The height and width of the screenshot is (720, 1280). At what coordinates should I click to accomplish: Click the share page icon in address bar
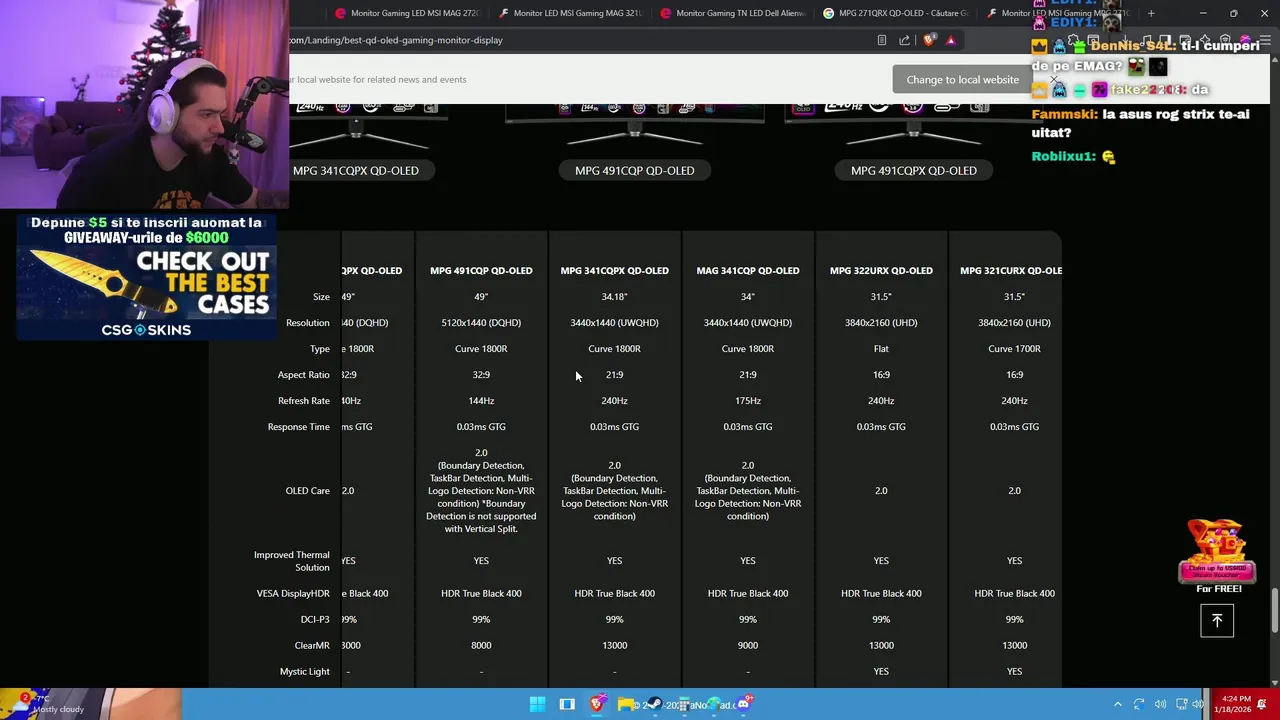click(x=904, y=40)
